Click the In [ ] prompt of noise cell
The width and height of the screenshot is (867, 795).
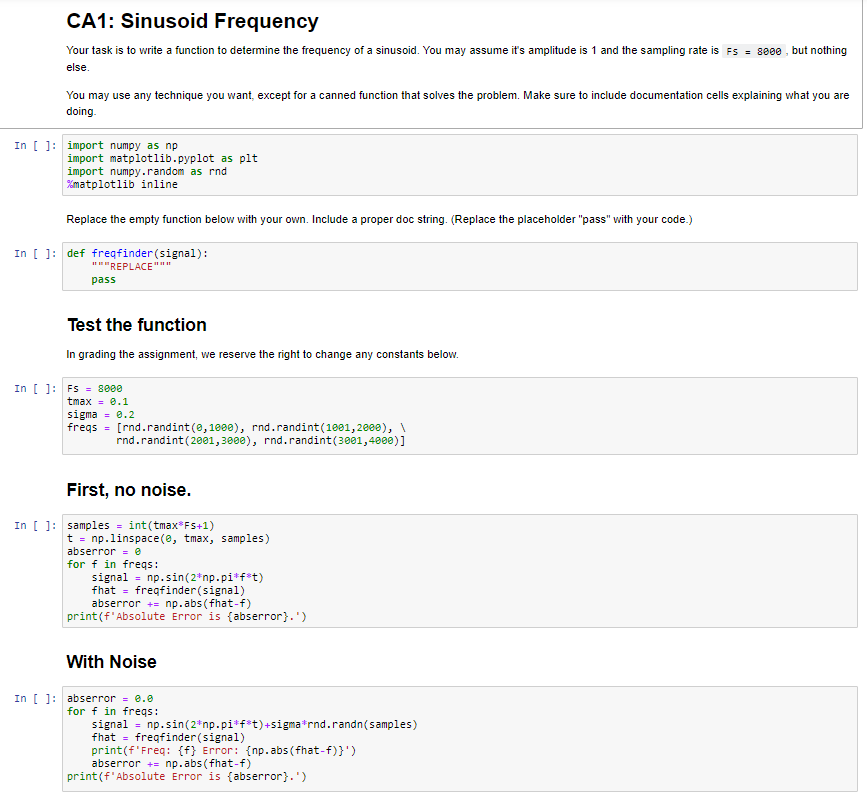click(x=35, y=699)
